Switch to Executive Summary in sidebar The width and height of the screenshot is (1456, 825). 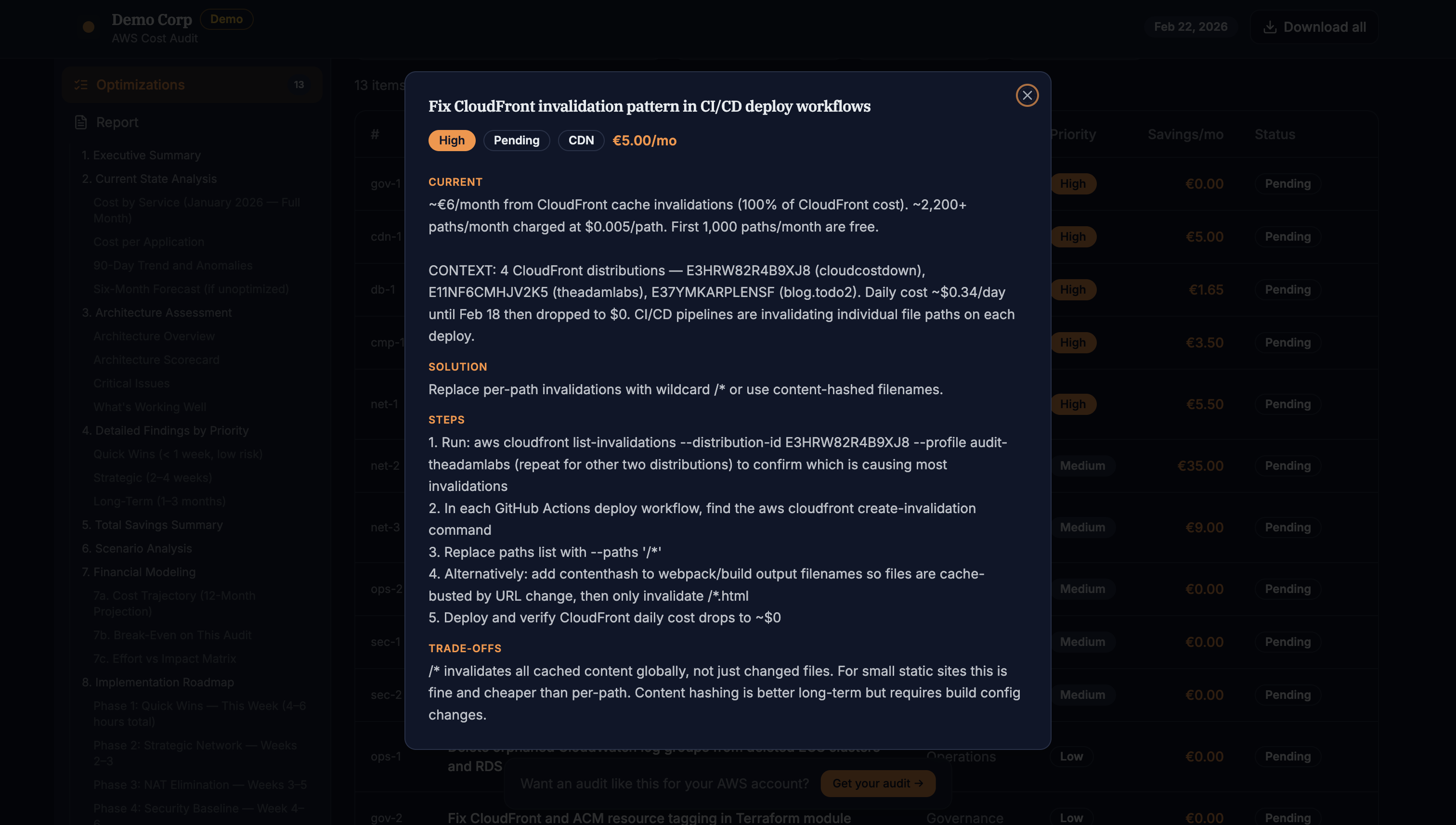[x=141, y=155]
